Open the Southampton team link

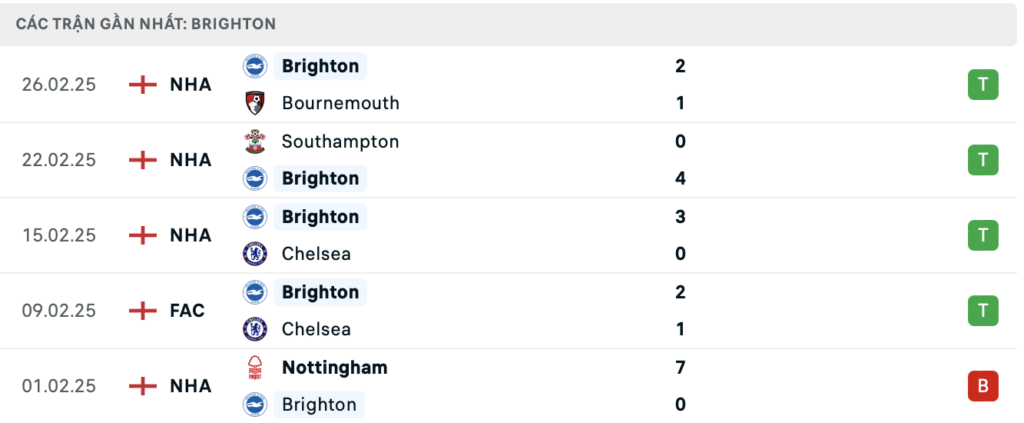(340, 142)
